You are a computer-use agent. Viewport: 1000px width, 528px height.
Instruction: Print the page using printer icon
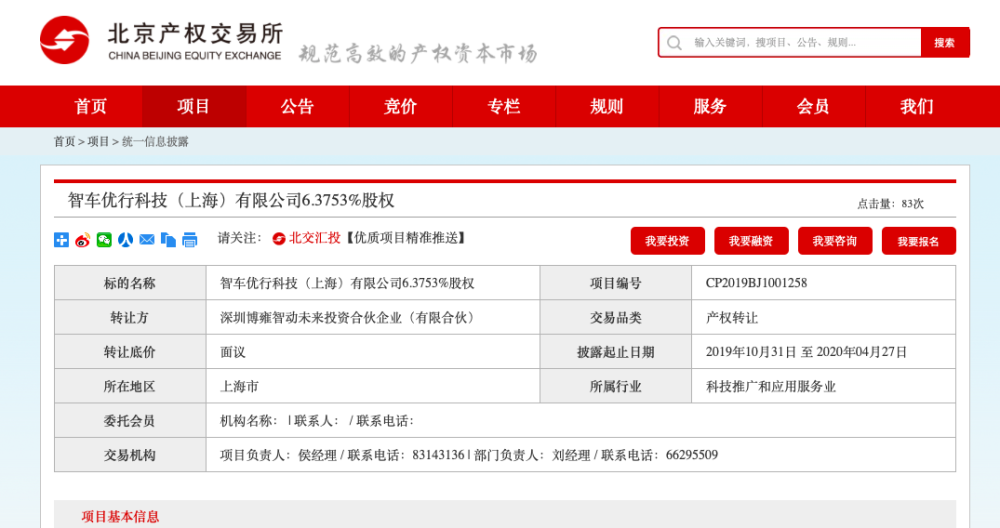(190, 240)
